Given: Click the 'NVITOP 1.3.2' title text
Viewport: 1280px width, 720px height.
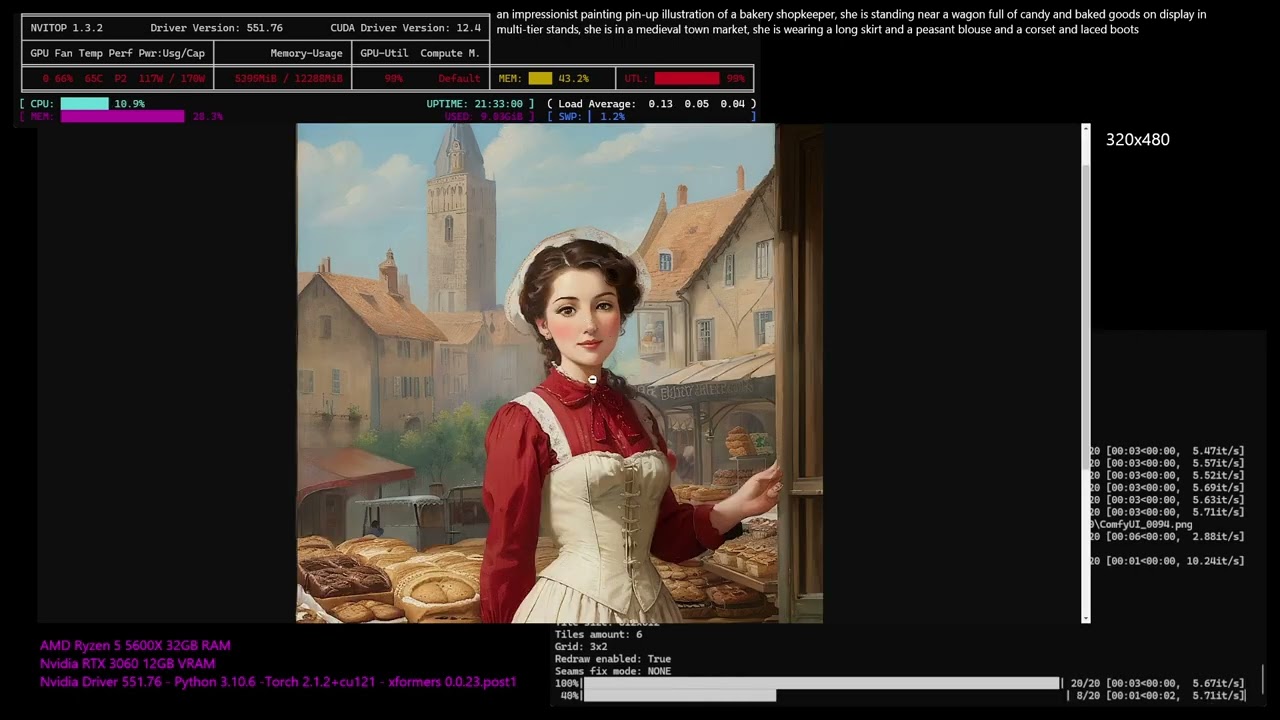Looking at the screenshot, I should 67,28.
